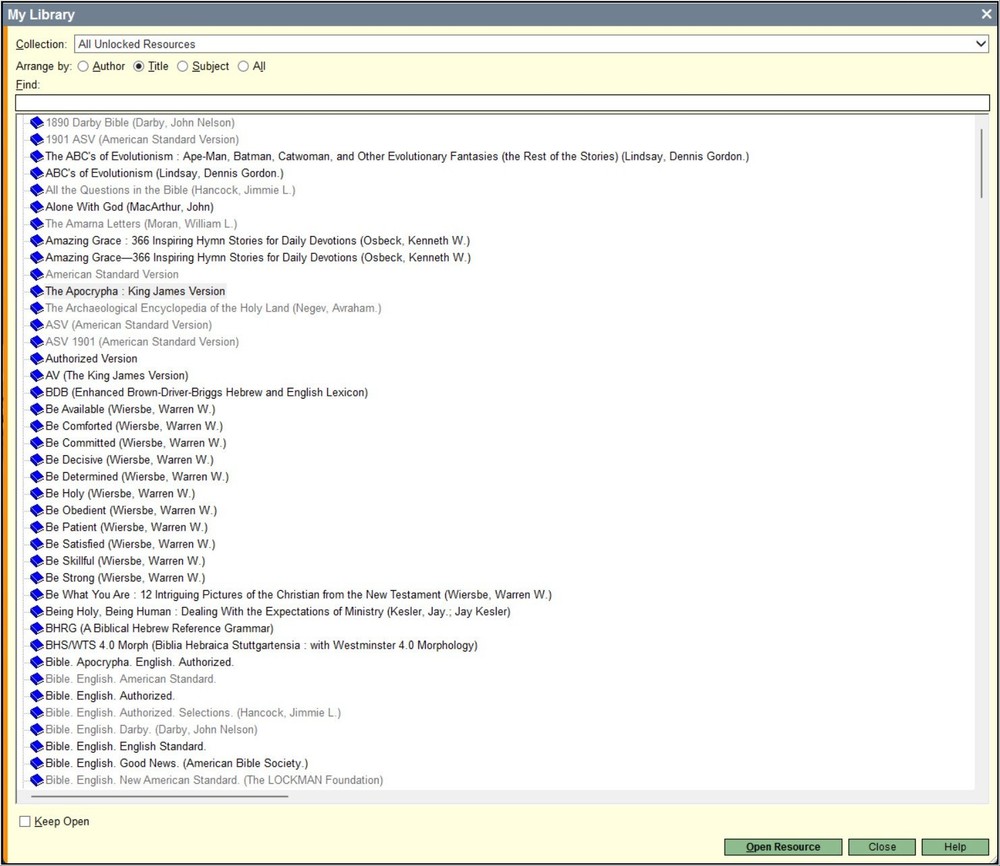The image size is (1000, 866).
Task: Click the book icon beside BHRG Hebrew Reference Grammar
Action: 37,628
